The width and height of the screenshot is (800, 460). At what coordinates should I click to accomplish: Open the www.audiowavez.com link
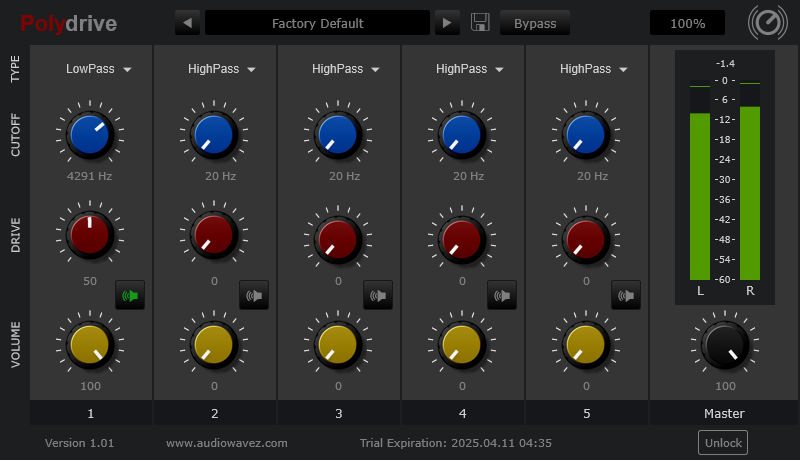point(227,443)
